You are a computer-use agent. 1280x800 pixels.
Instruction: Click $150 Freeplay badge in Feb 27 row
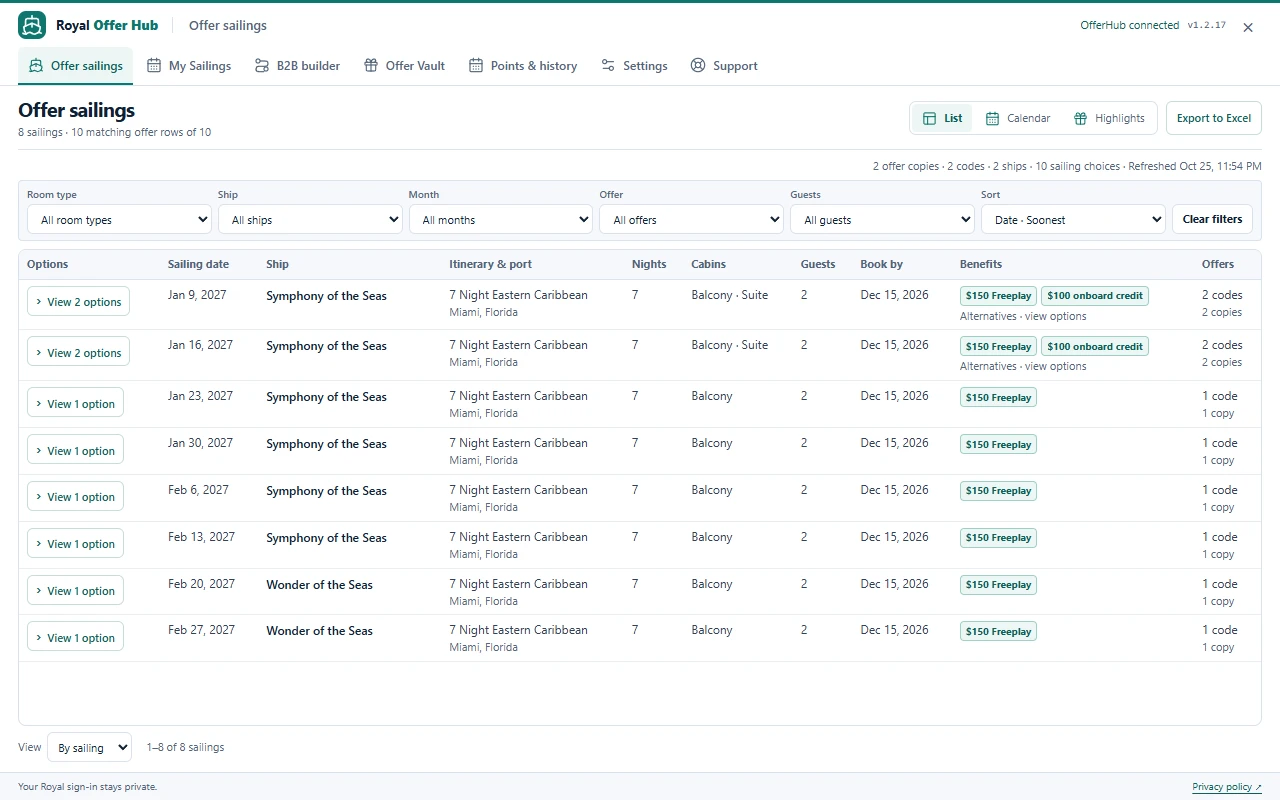(x=998, y=631)
